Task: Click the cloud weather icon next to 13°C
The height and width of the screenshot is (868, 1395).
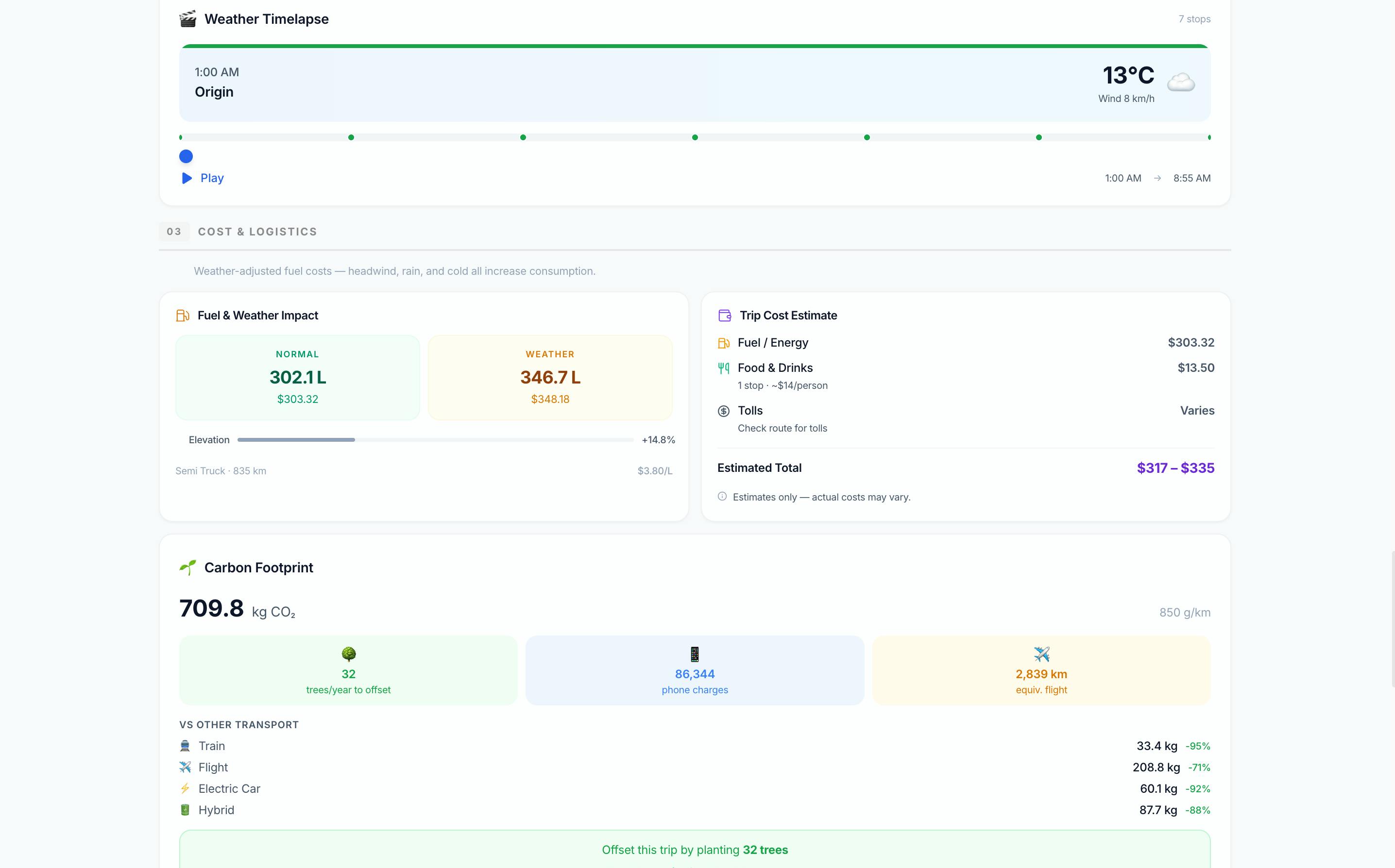Action: coord(1181,83)
